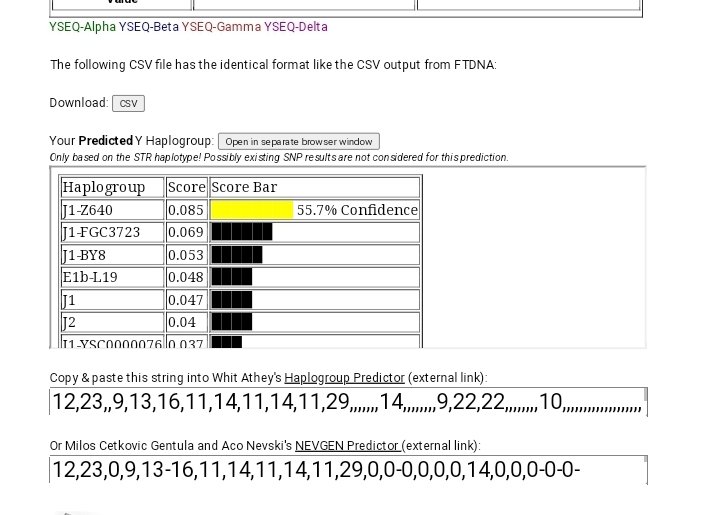
Task: Select the J1-Z640 haplogroup cell
Action: tap(112, 210)
